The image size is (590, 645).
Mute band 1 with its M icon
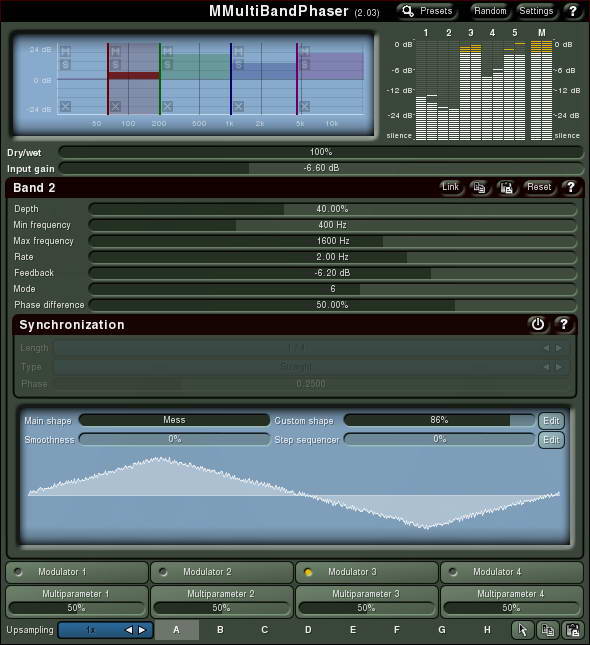(x=65, y=51)
